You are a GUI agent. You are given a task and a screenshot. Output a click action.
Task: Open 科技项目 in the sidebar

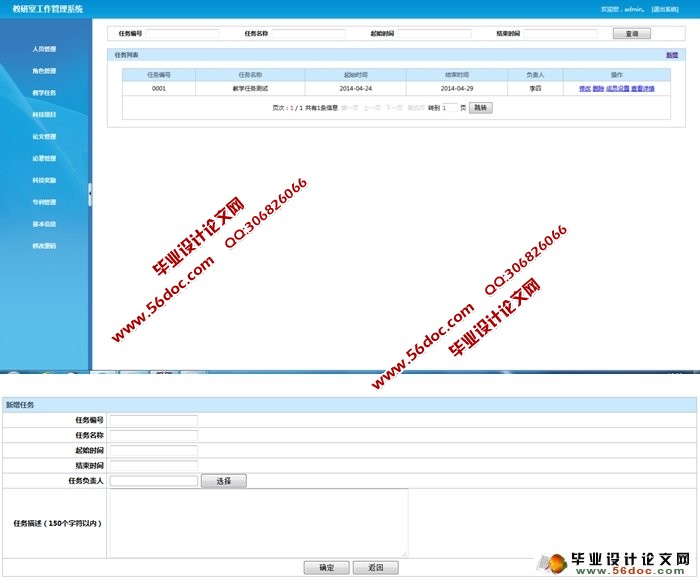[x=44, y=115]
